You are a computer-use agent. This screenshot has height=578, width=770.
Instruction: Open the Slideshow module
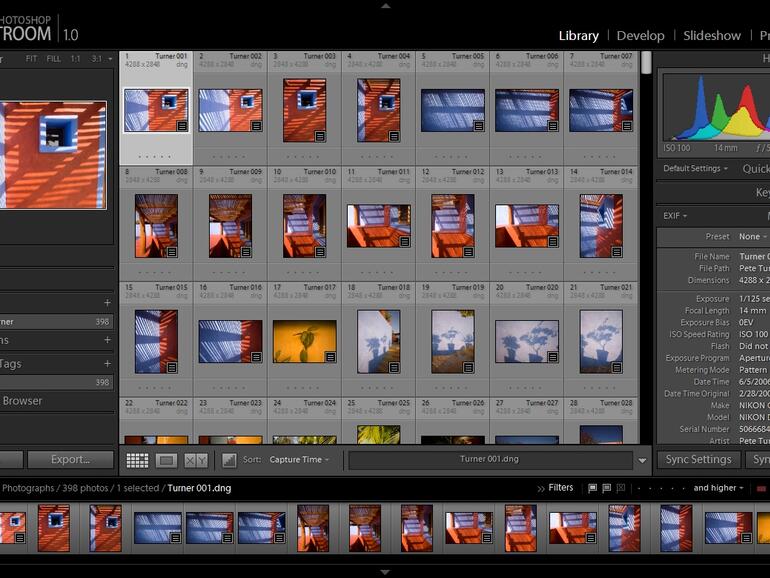click(x=712, y=35)
